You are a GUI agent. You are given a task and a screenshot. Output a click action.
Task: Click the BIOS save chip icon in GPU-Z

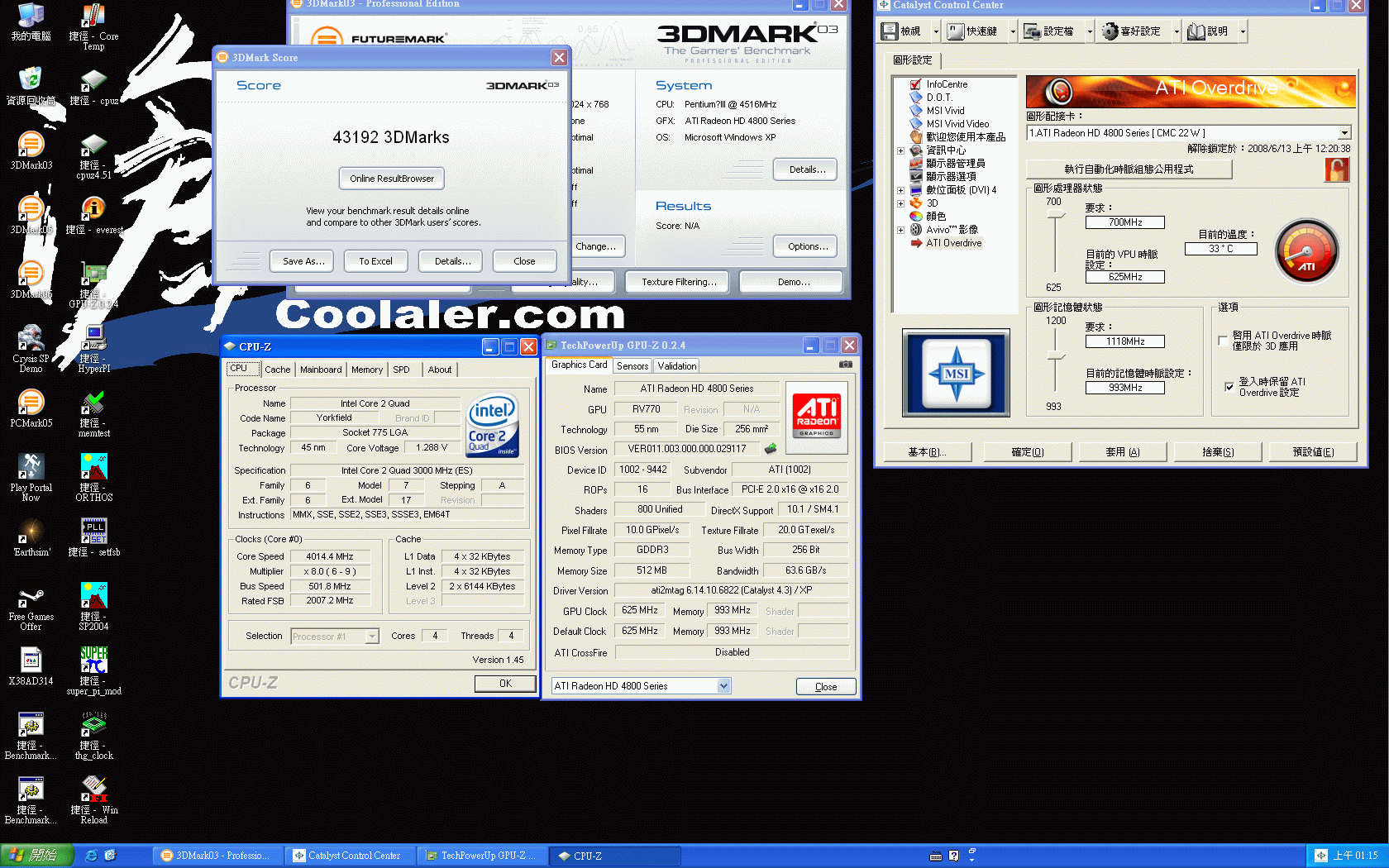(x=770, y=449)
